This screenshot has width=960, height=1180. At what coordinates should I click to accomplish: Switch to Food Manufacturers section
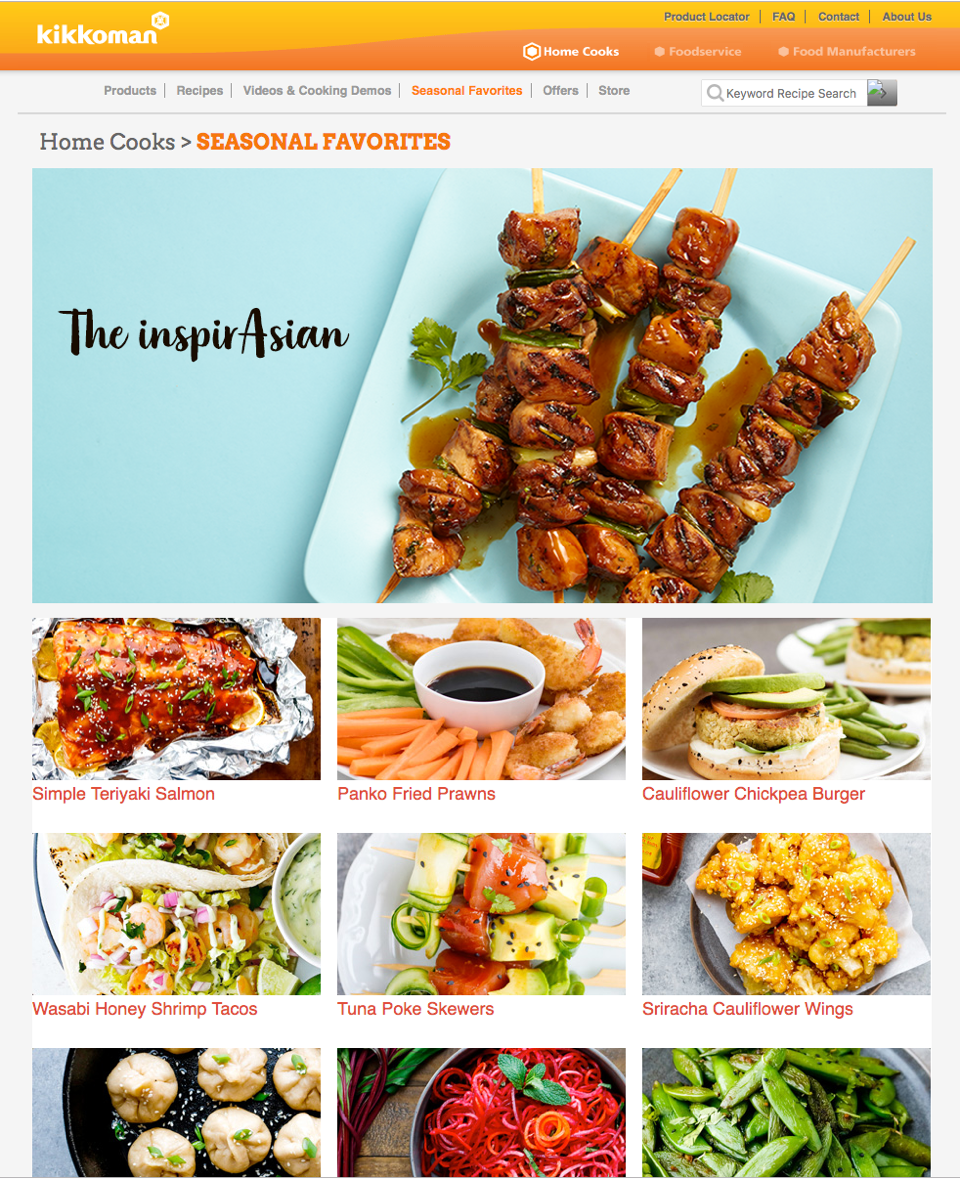point(846,51)
